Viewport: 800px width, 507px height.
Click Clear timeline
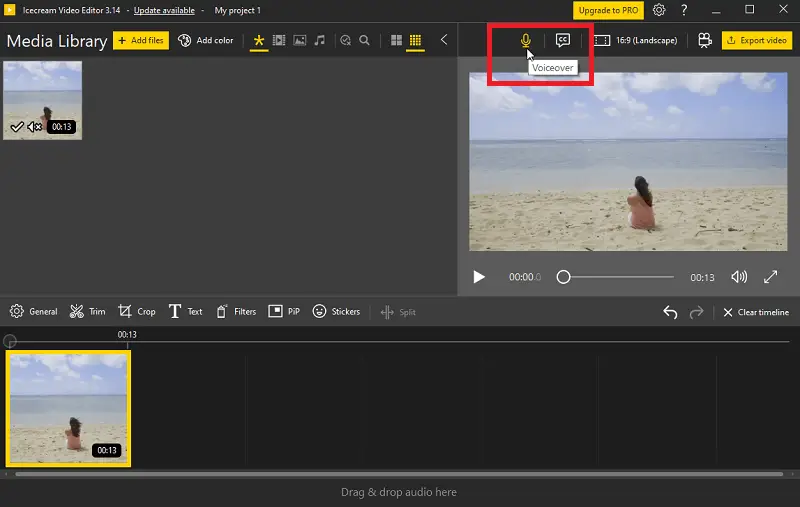[x=756, y=312]
